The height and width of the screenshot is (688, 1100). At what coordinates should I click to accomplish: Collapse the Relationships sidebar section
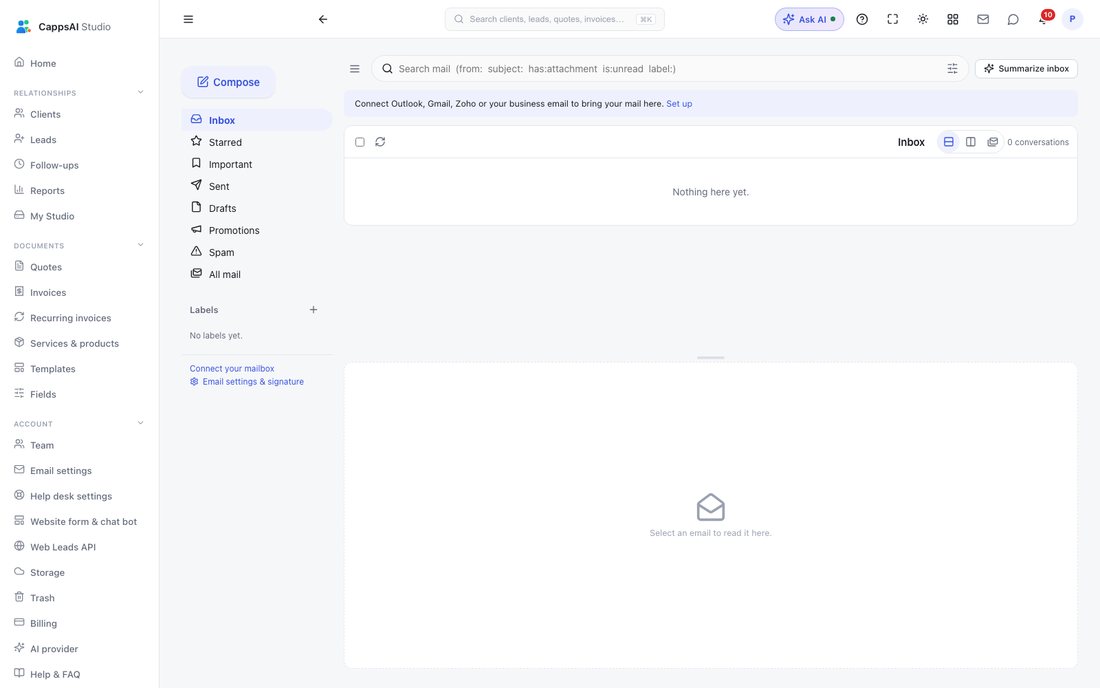click(x=140, y=93)
